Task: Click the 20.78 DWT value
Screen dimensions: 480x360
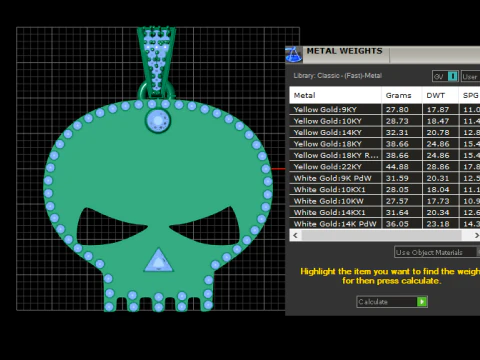Action: point(438,132)
